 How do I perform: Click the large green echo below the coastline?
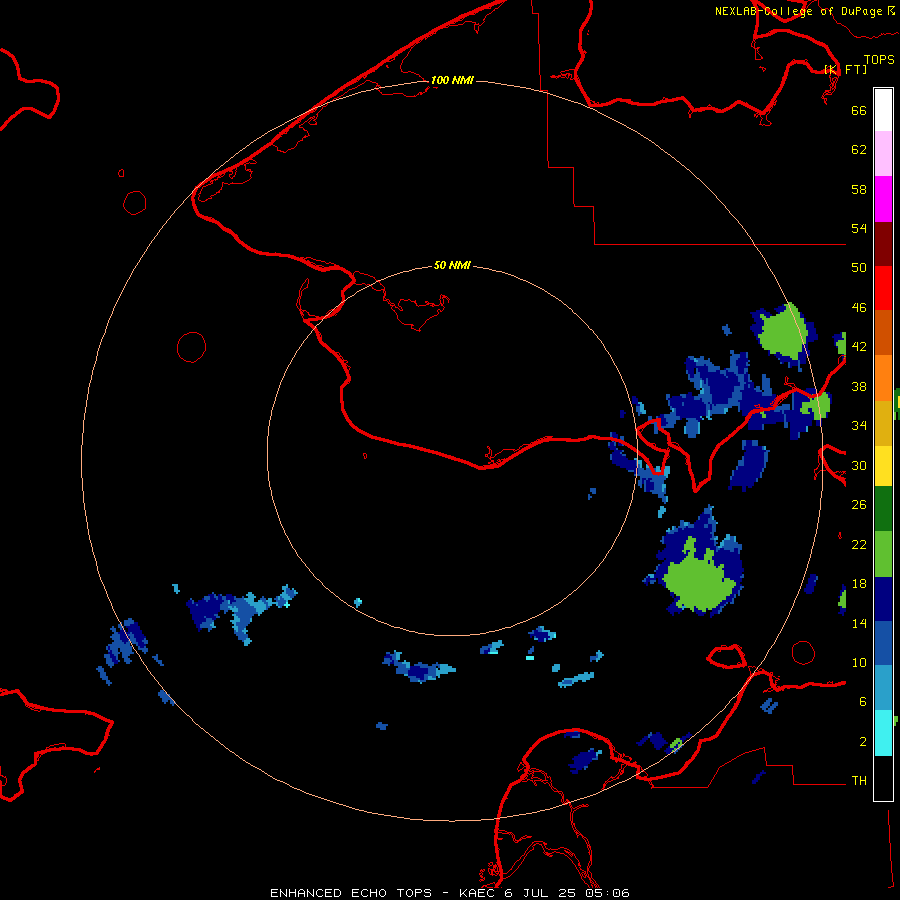tap(697, 580)
